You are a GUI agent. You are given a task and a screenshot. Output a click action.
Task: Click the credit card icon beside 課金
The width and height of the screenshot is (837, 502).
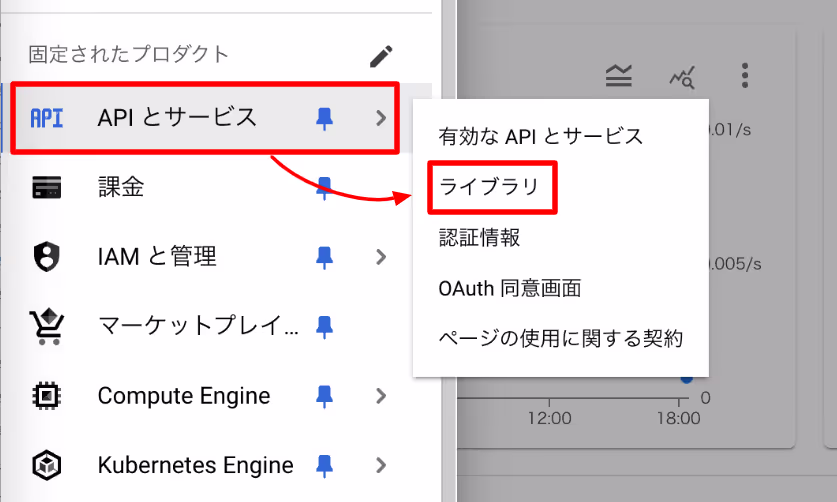tap(46, 187)
